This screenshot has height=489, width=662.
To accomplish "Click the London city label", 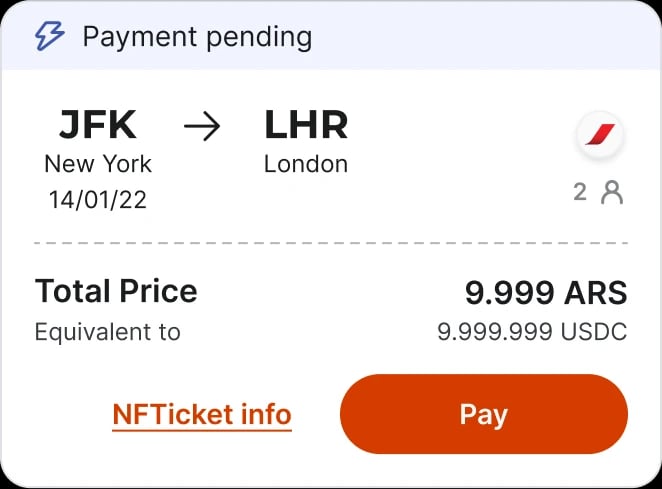I will pyautogui.click(x=306, y=163).
